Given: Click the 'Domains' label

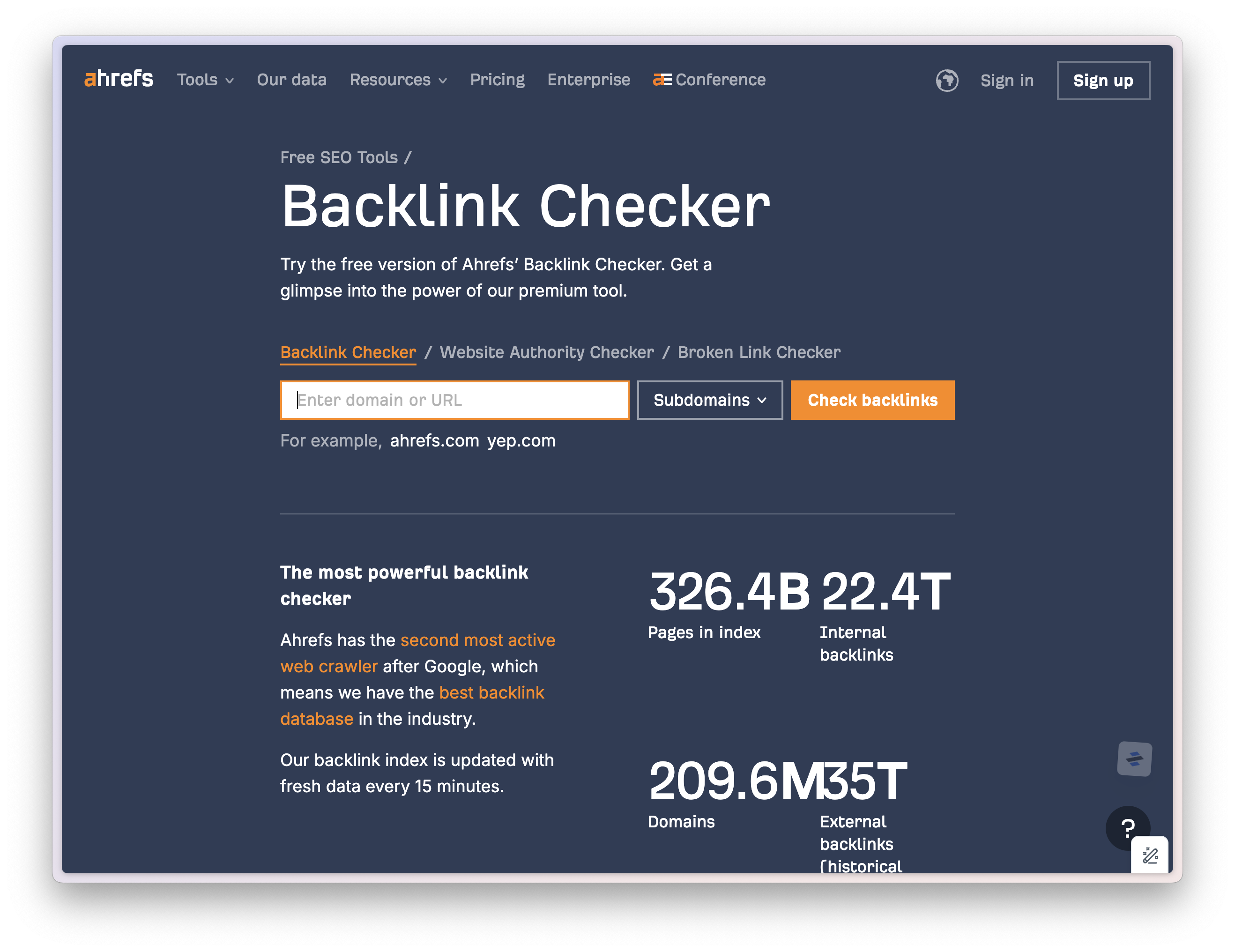Looking at the screenshot, I should tap(681, 821).
